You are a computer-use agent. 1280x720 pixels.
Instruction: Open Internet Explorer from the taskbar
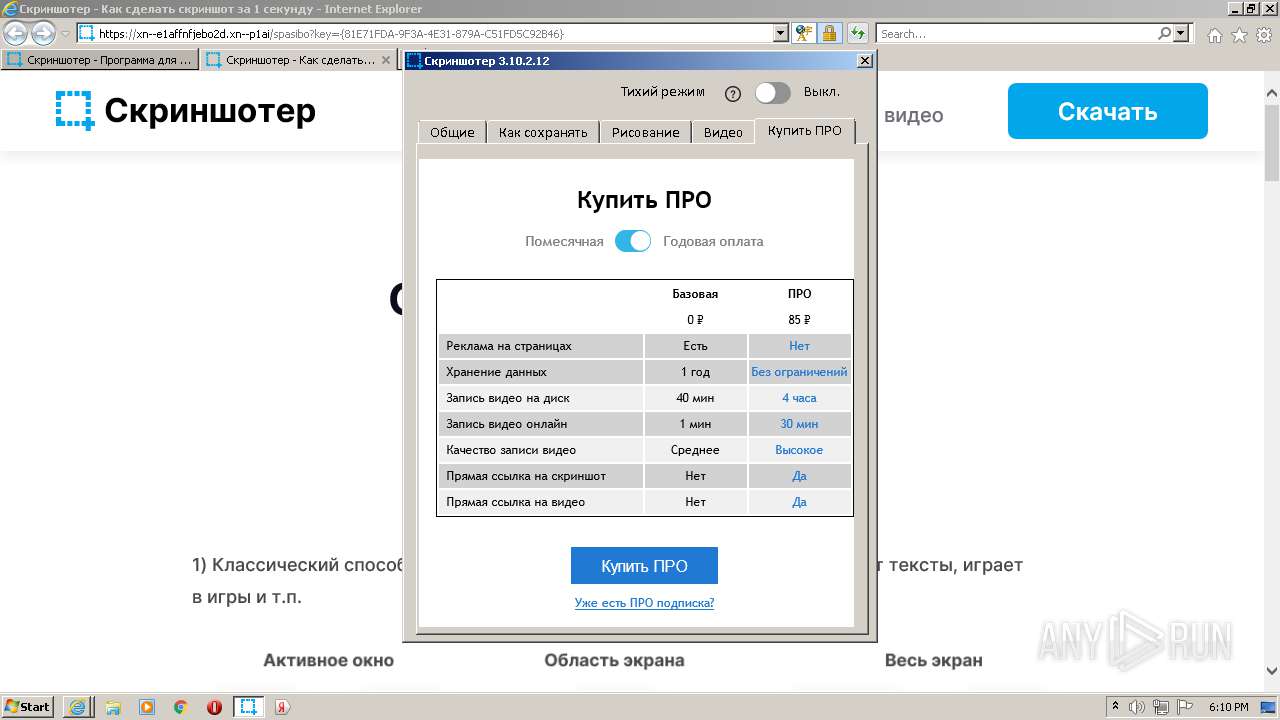click(x=78, y=706)
